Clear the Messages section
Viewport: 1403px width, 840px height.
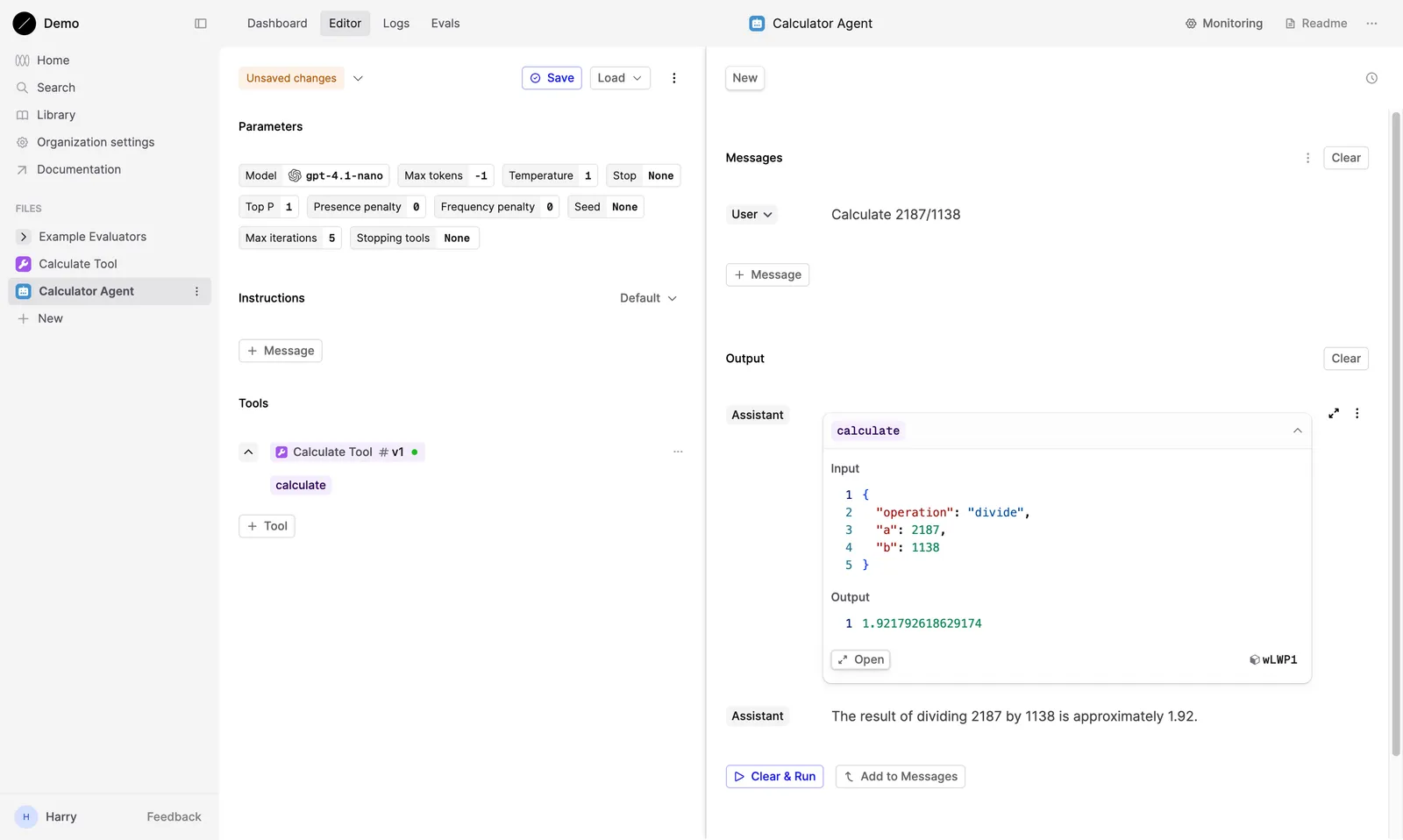1346,158
